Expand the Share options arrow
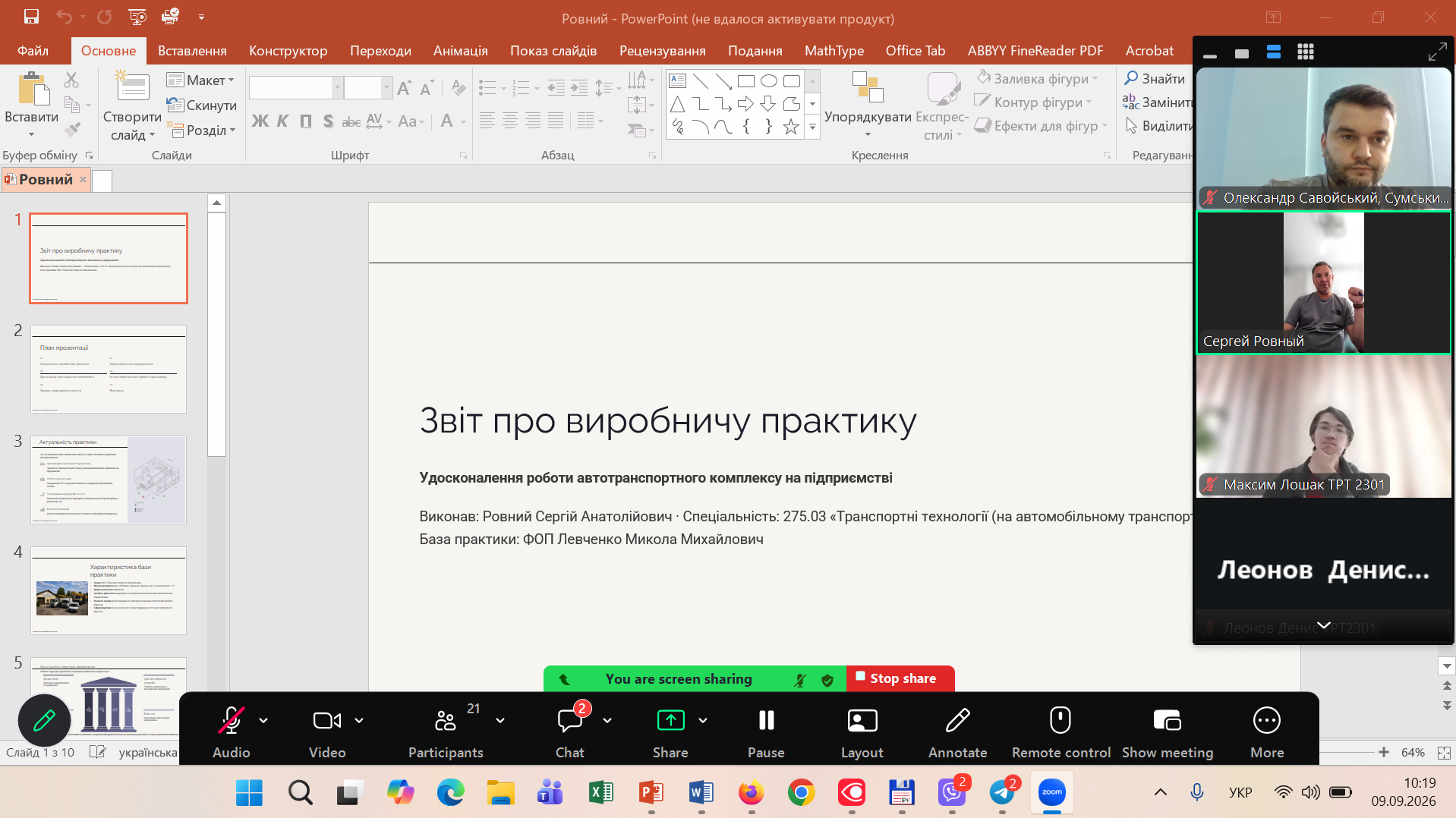The width and height of the screenshot is (1456, 818). pyautogui.click(x=703, y=720)
